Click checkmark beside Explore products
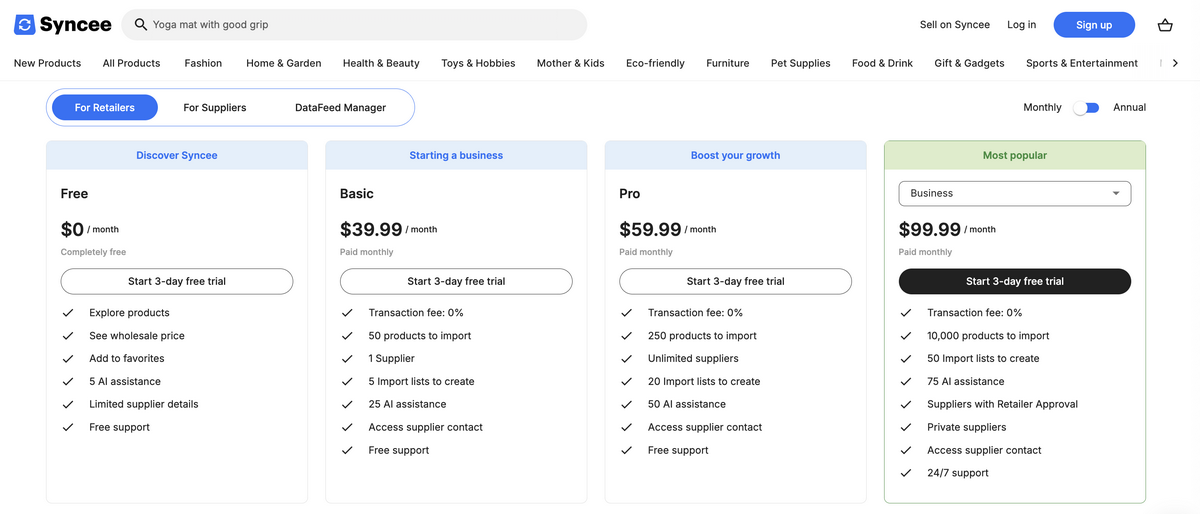 coord(68,313)
